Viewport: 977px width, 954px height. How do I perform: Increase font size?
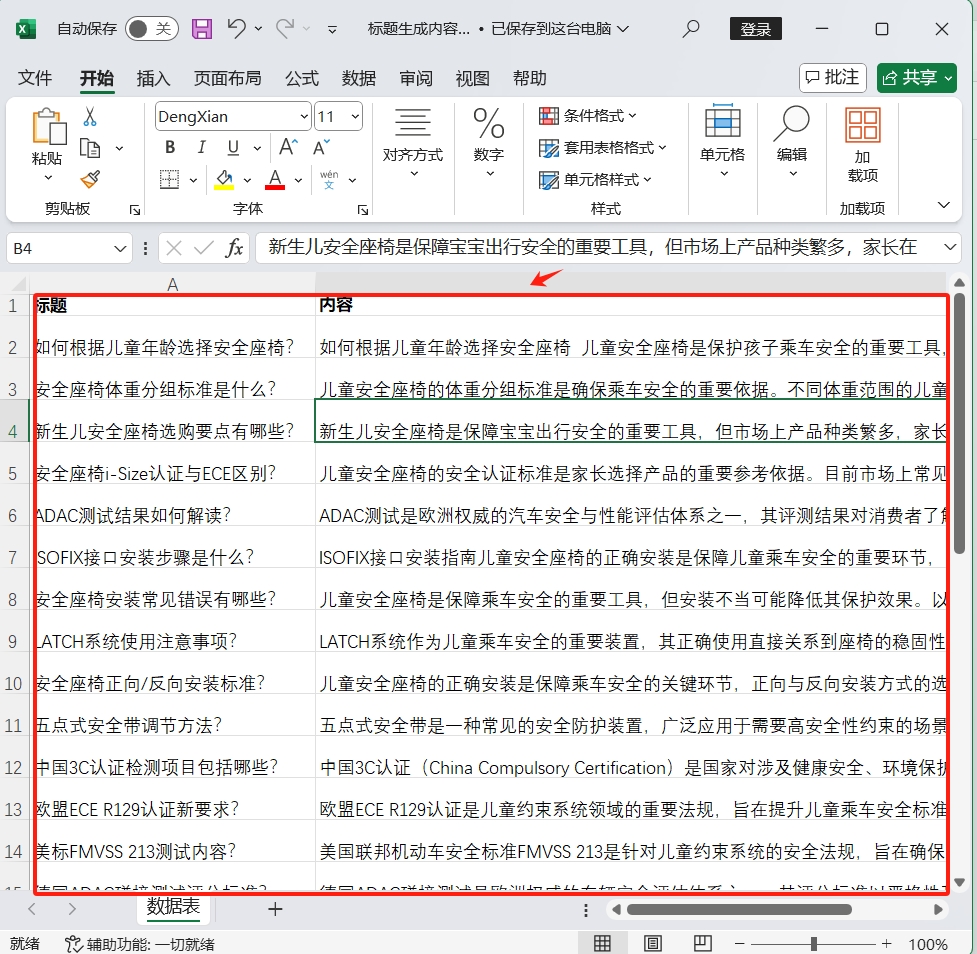point(288,147)
